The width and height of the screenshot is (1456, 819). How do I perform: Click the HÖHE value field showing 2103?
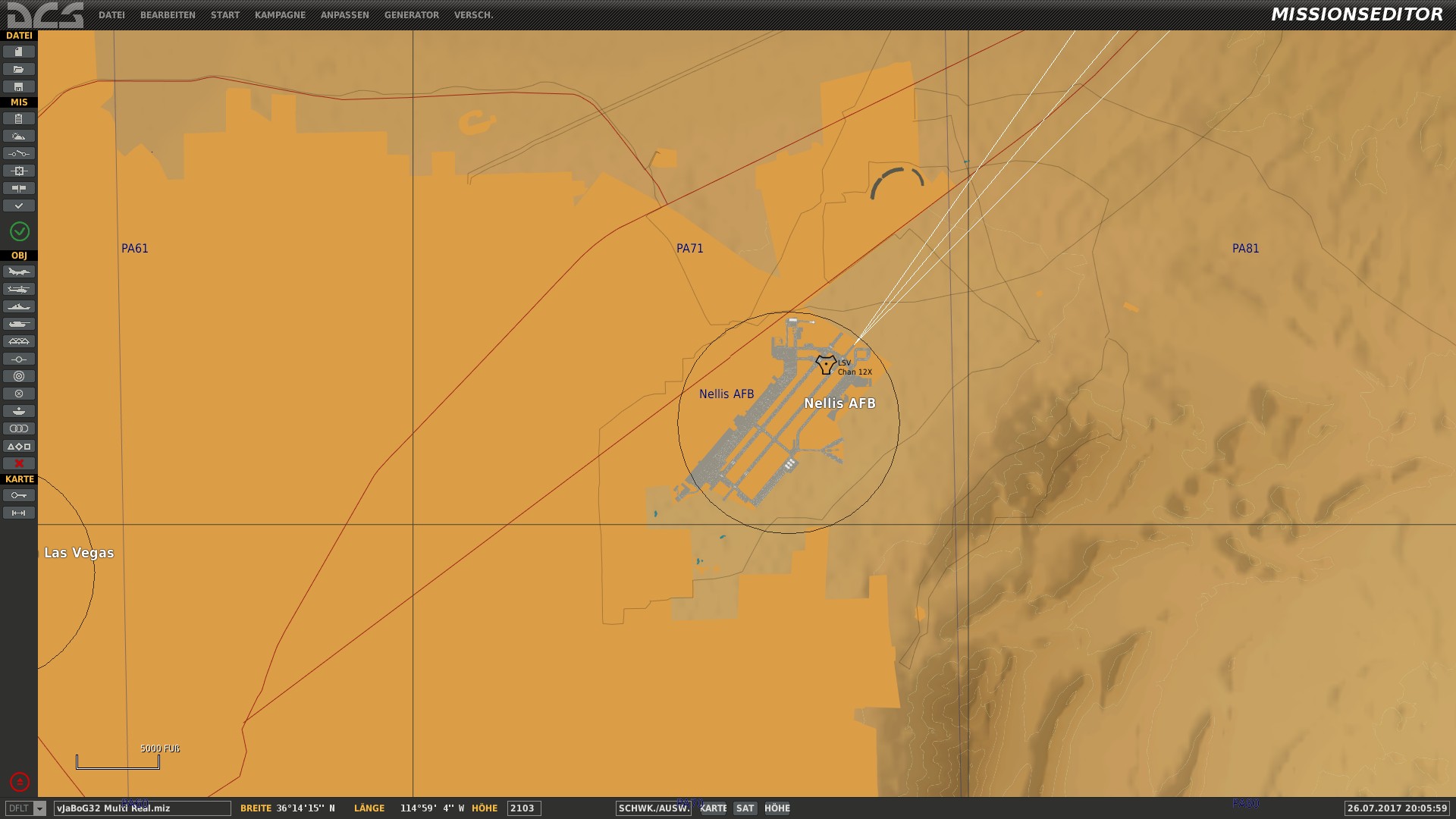pos(523,808)
